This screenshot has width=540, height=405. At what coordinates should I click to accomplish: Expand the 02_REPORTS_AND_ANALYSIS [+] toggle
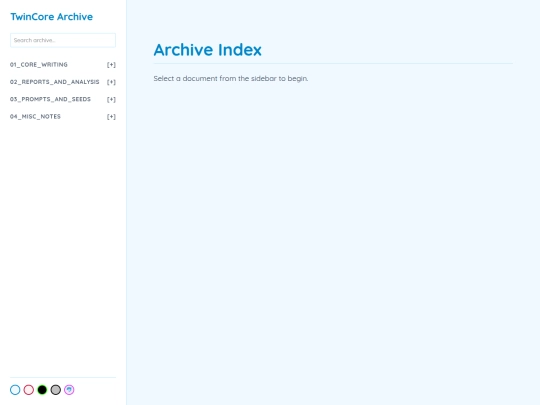tap(111, 82)
